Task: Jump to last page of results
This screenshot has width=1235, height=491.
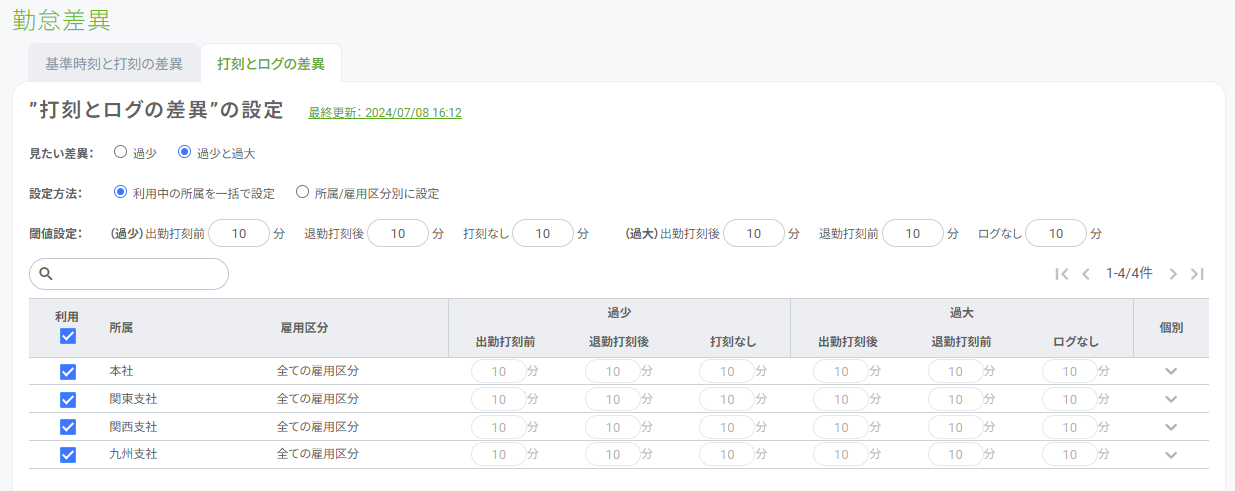Action: click(1197, 274)
